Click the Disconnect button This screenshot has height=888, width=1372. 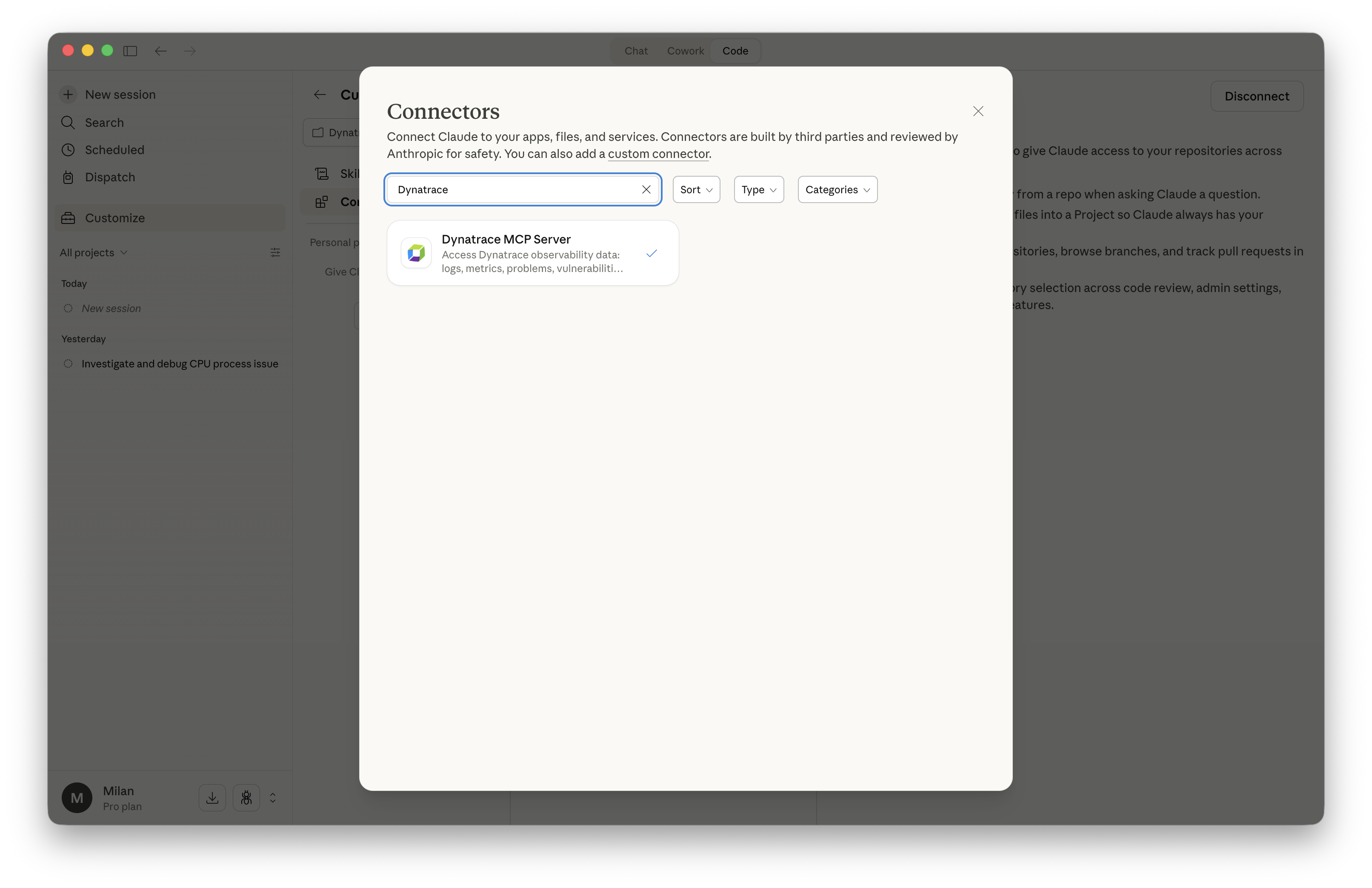(x=1257, y=96)
